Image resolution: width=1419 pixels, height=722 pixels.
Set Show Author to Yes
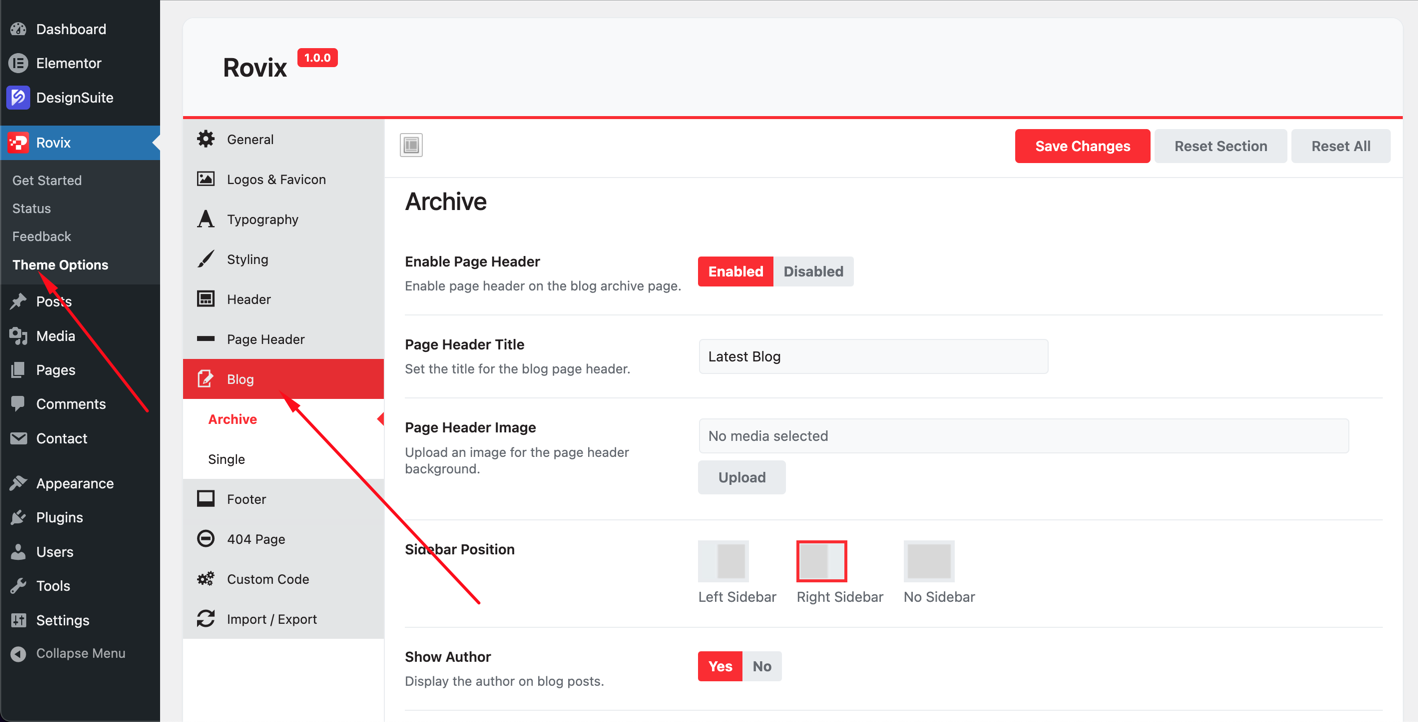click(x=720, y=666)
